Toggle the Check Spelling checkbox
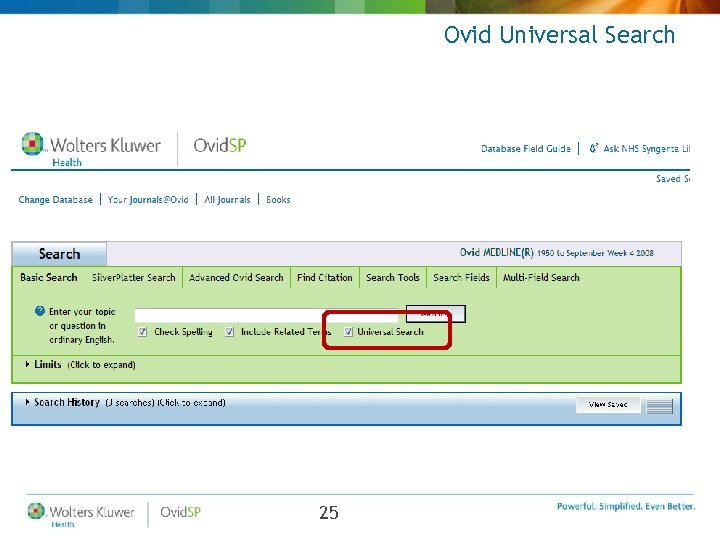720x540 pixels. pyautogui.click(x=142, y=332)
